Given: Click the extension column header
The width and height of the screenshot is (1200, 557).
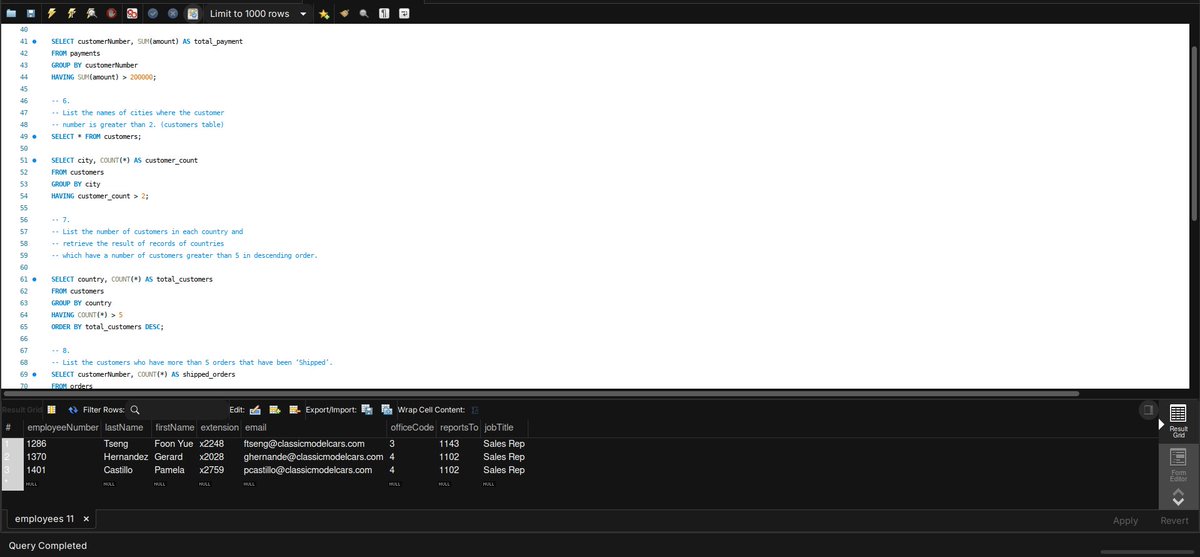Looking at the screenshot, I should coord(219,428).
